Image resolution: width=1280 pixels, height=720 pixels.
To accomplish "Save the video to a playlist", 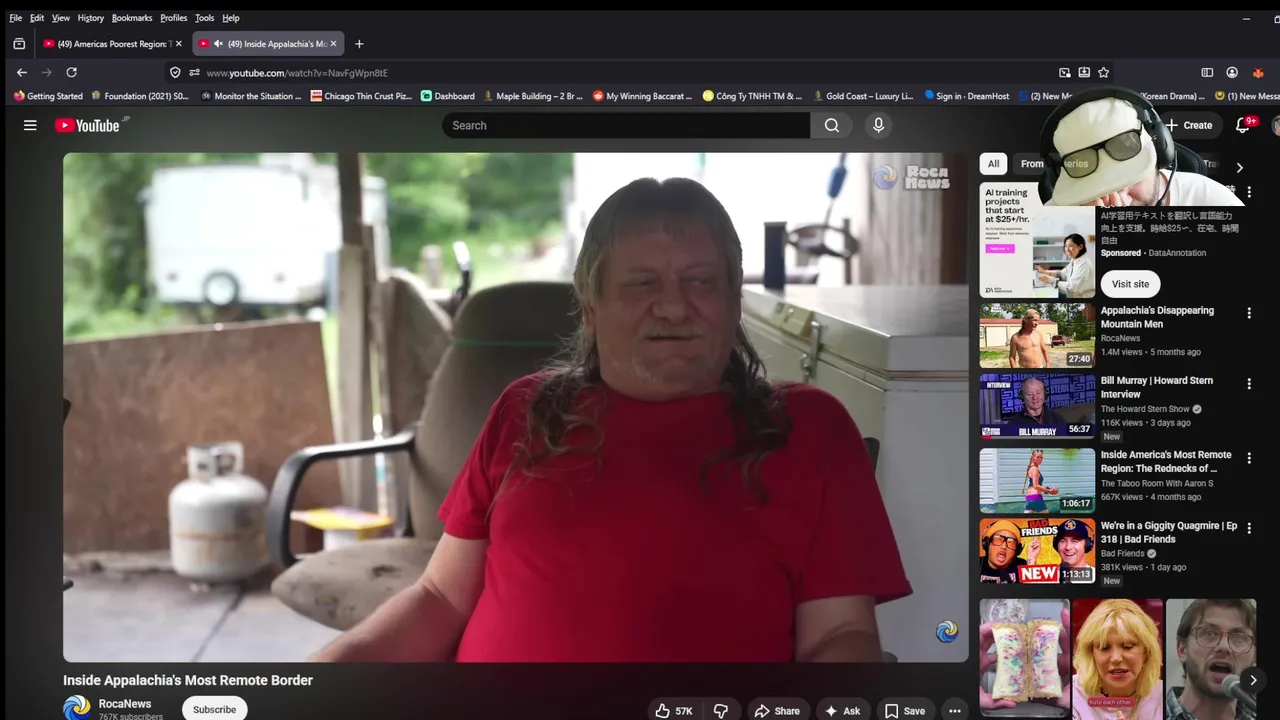I will pos(905,711).
